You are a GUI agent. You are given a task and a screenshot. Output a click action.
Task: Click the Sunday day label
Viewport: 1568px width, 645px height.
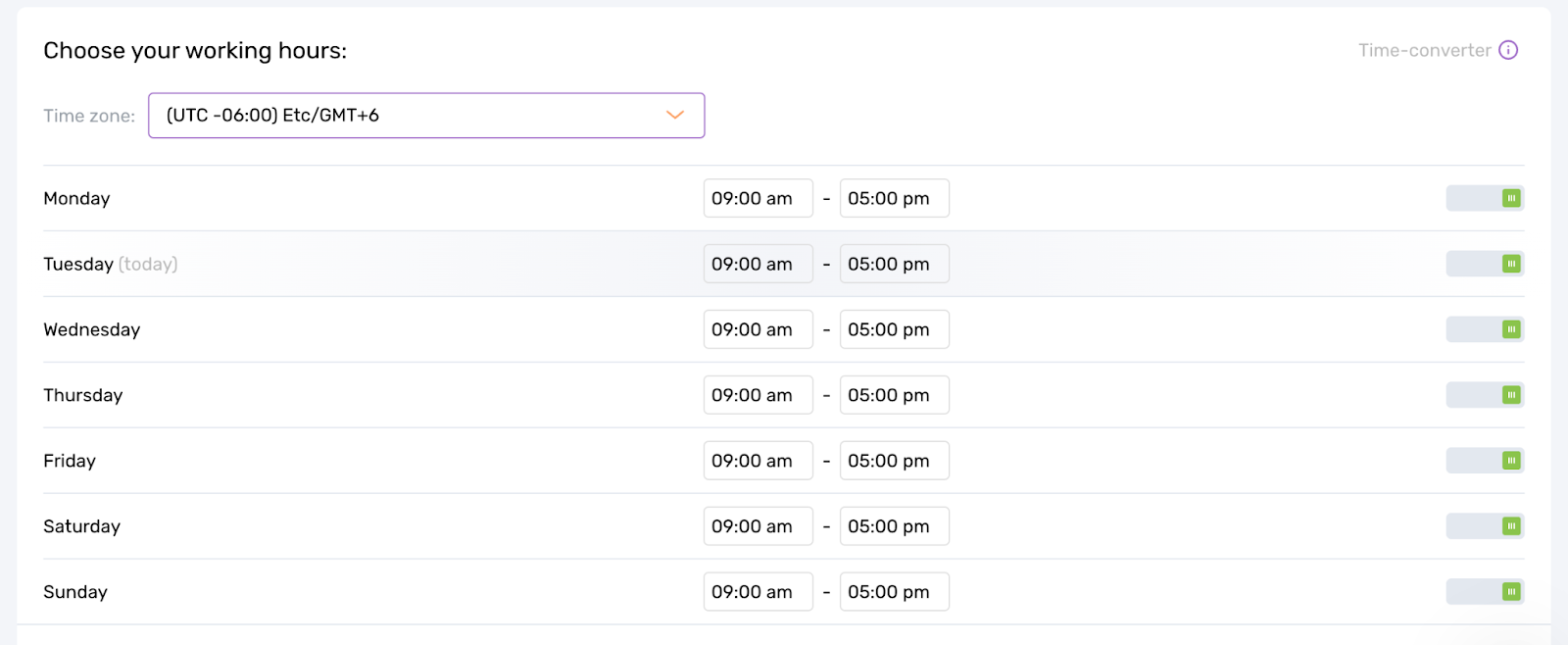pyautogui.click(x=75, y=593)
